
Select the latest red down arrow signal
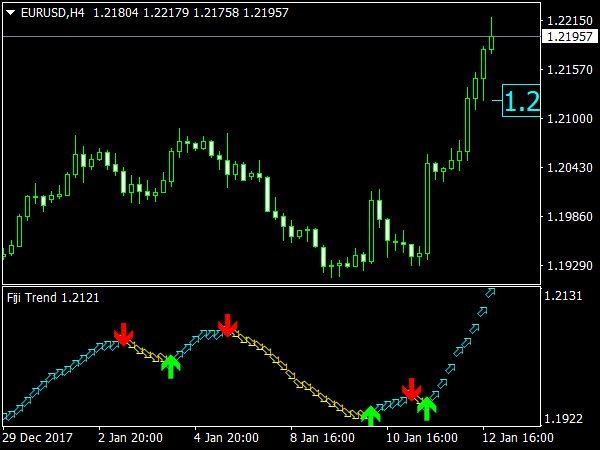point(411,390)
